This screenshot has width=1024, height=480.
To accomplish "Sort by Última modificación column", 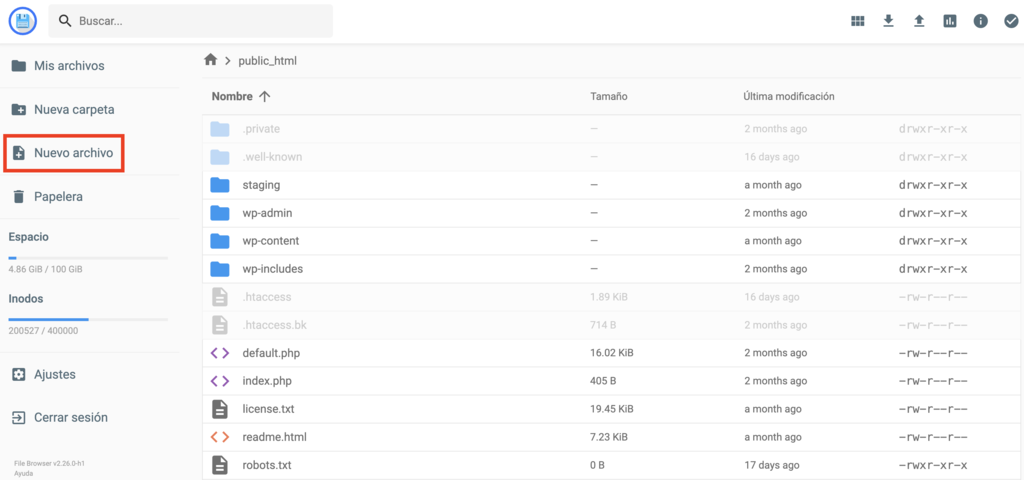I will (x=788, y=97).
